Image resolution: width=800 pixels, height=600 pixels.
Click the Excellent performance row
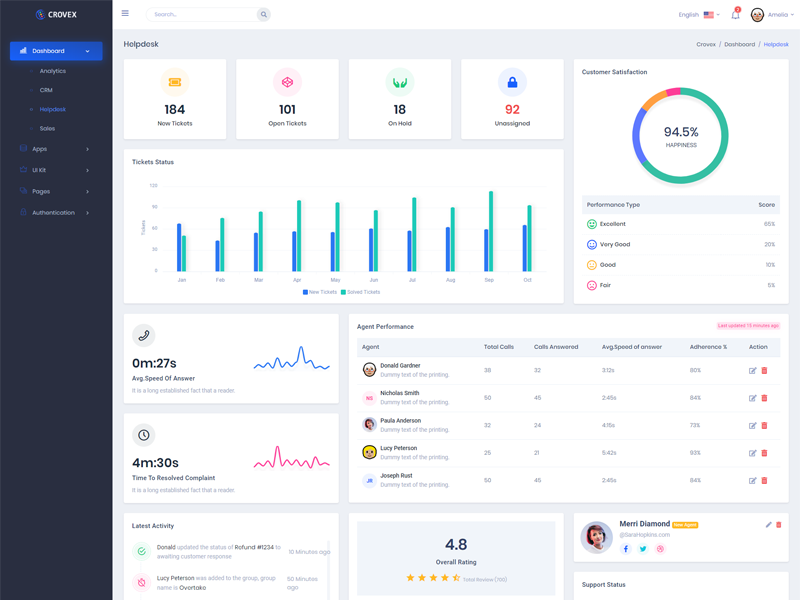coord(681,224)
